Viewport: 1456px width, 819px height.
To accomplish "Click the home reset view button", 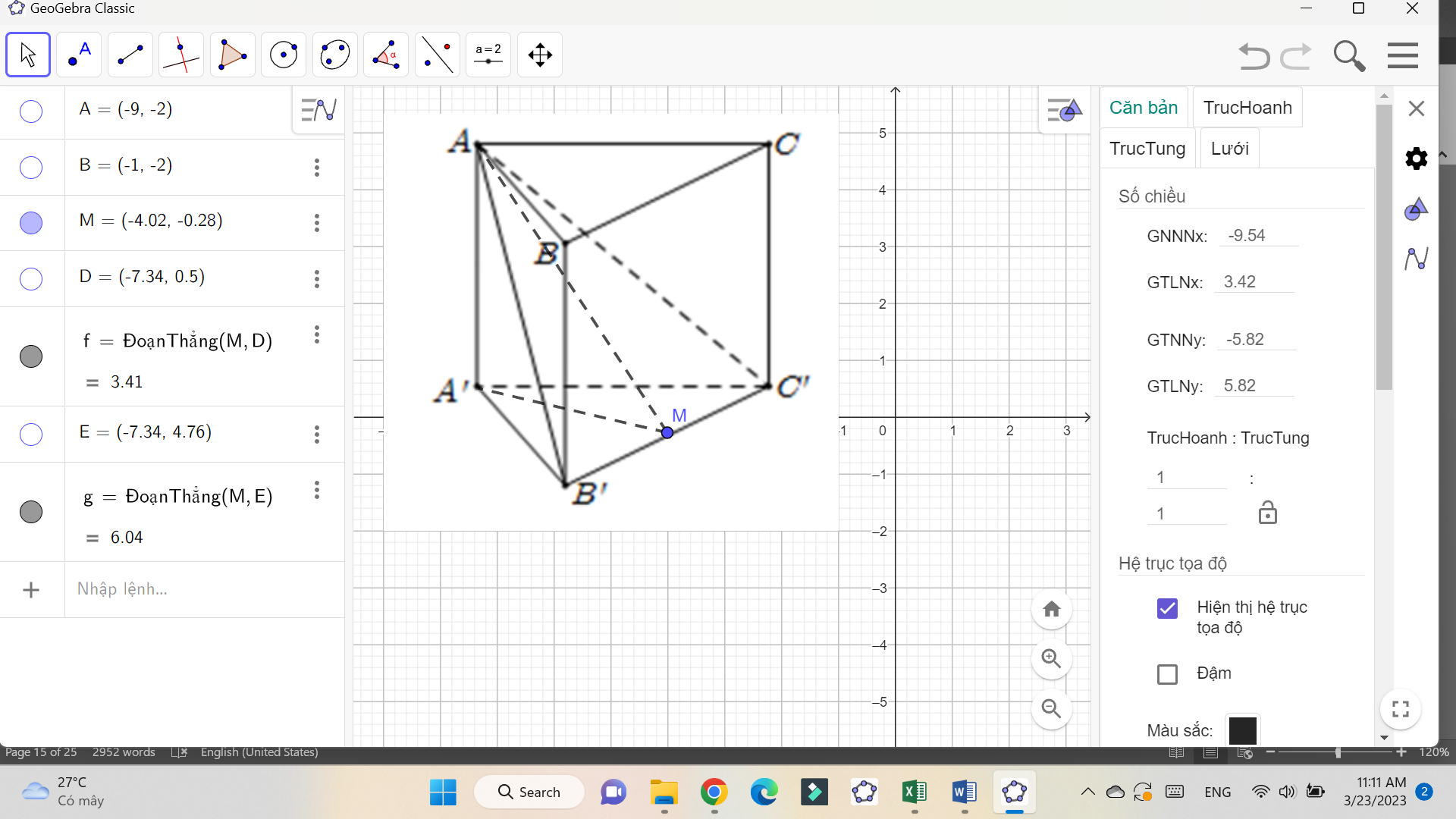I will (1051, 609).
